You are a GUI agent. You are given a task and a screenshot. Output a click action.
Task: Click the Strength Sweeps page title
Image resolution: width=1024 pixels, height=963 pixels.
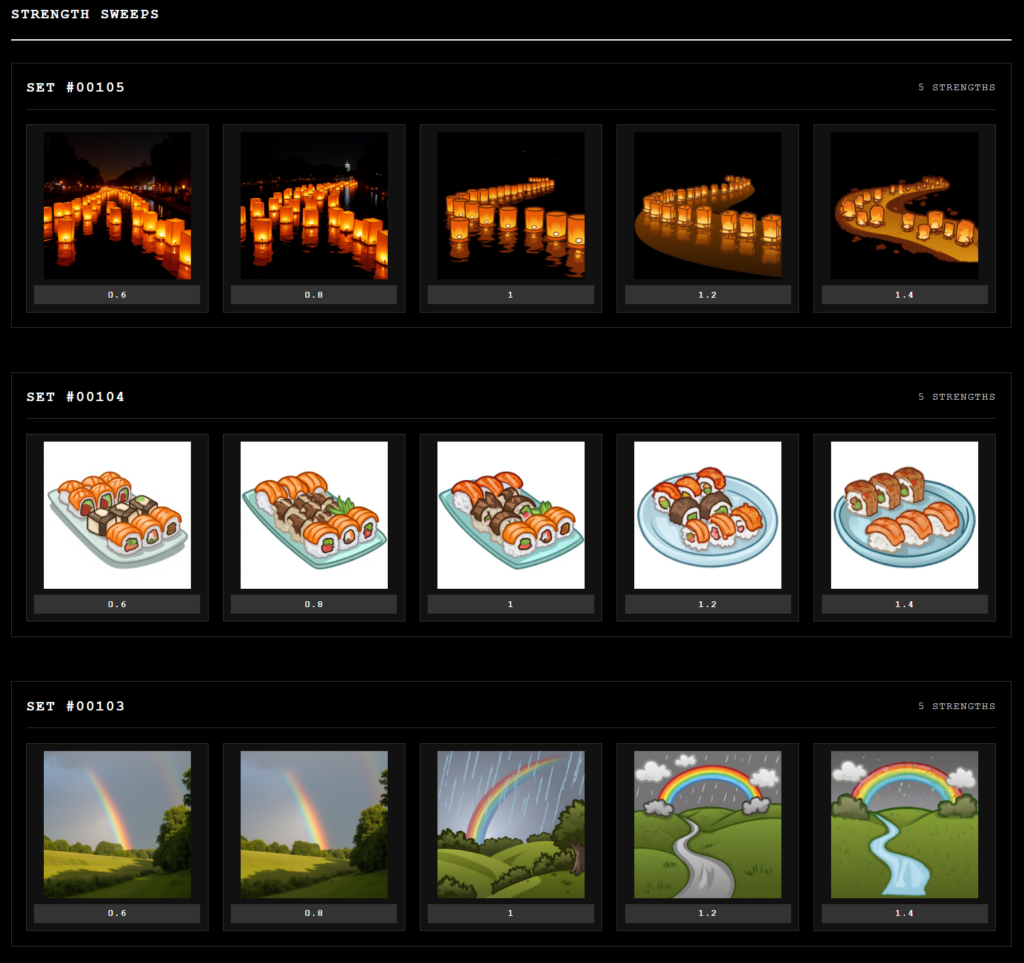click(x=85, y=15)
